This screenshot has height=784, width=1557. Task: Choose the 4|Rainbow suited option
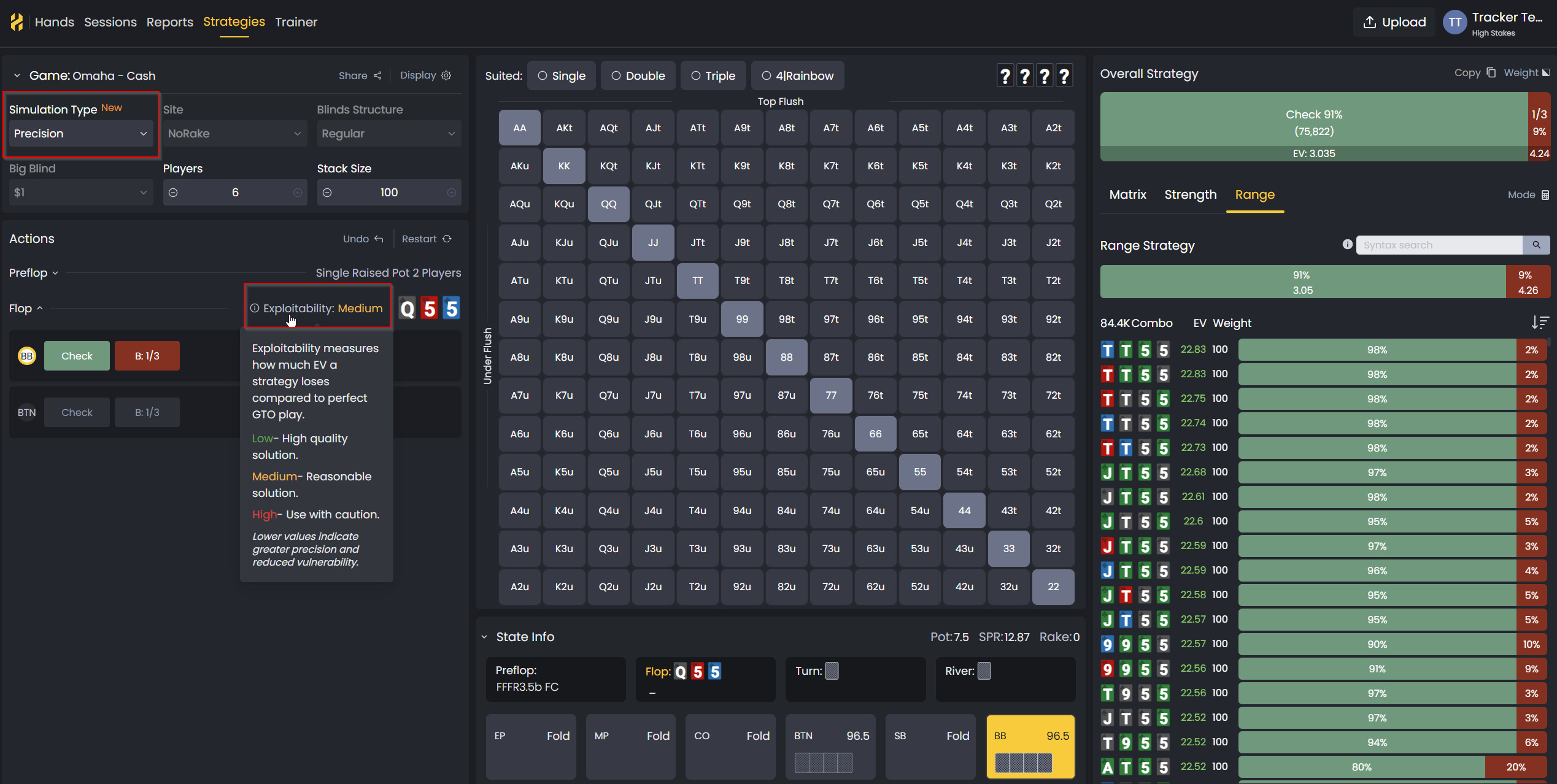[x=798, y=75]
